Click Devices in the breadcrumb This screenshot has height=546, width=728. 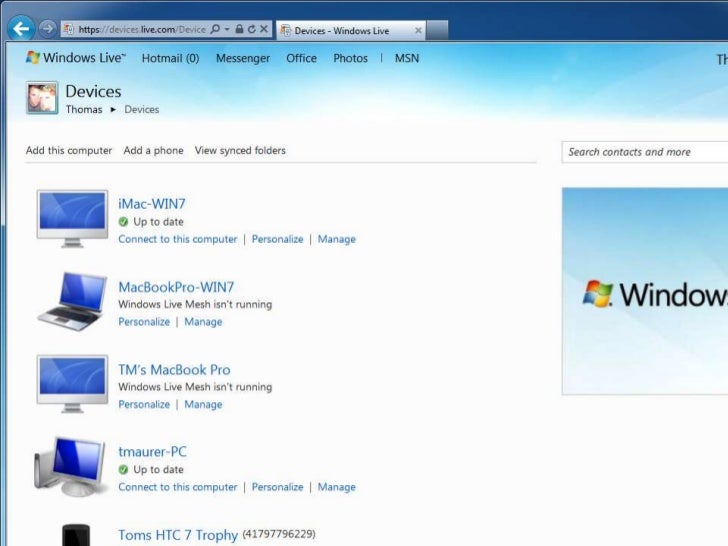[x=142, y=110]
